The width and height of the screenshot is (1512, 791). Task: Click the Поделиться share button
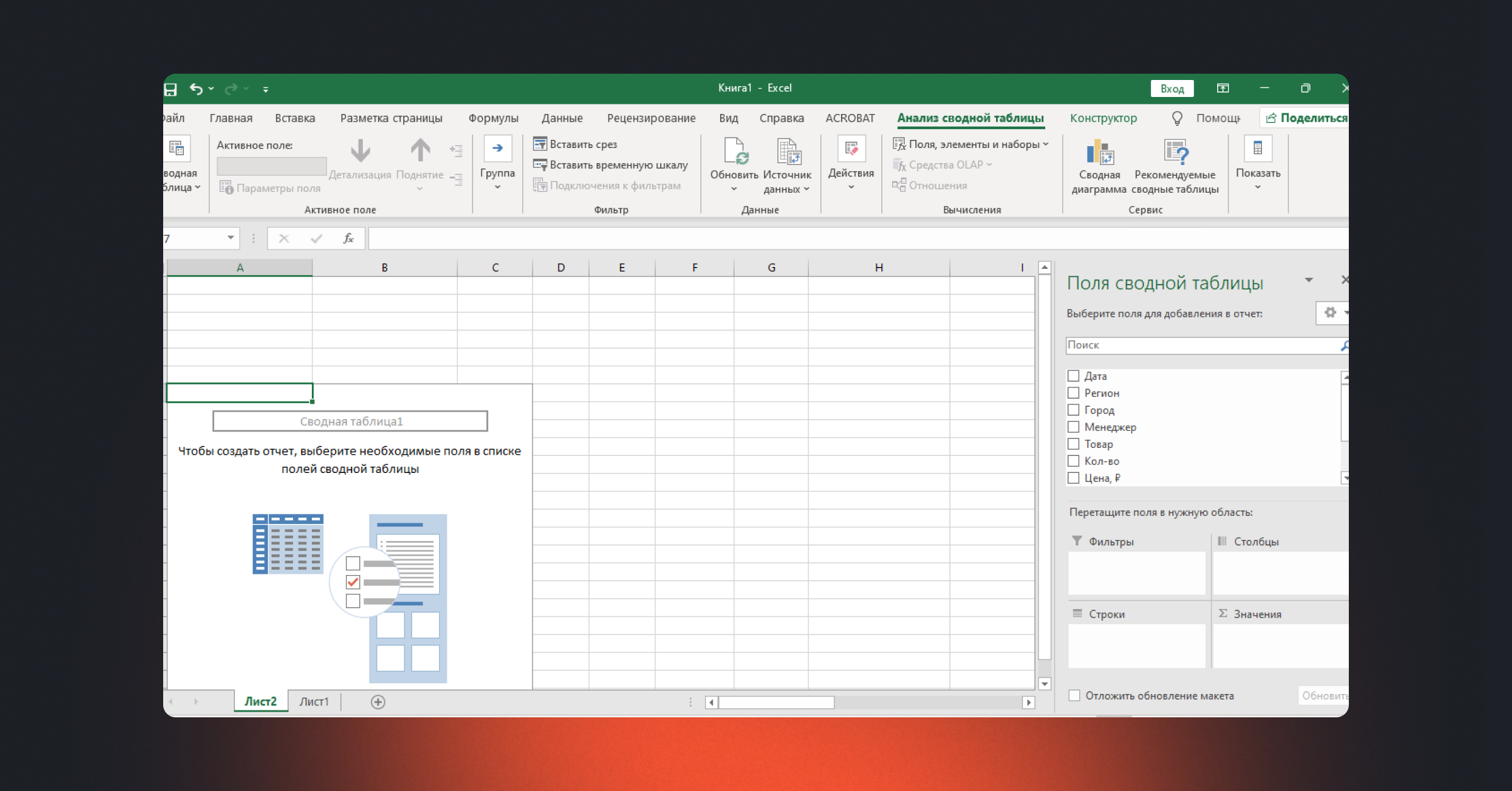pos(1307,118)
